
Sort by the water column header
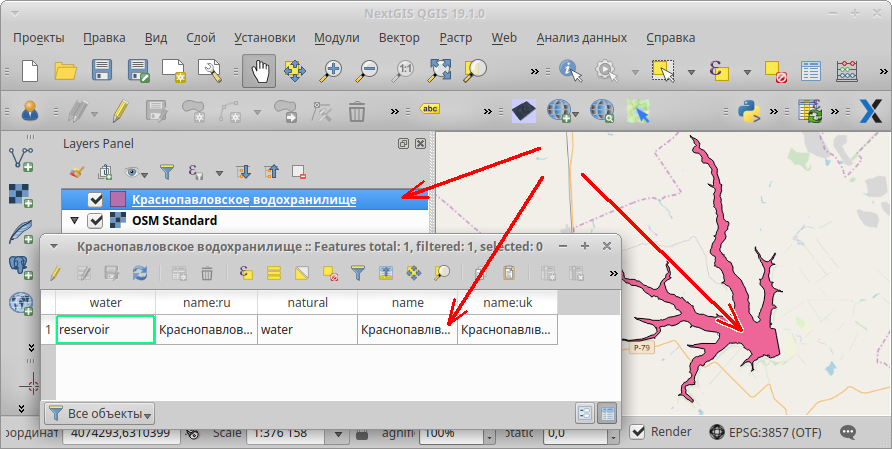click(x=106, y=303)
